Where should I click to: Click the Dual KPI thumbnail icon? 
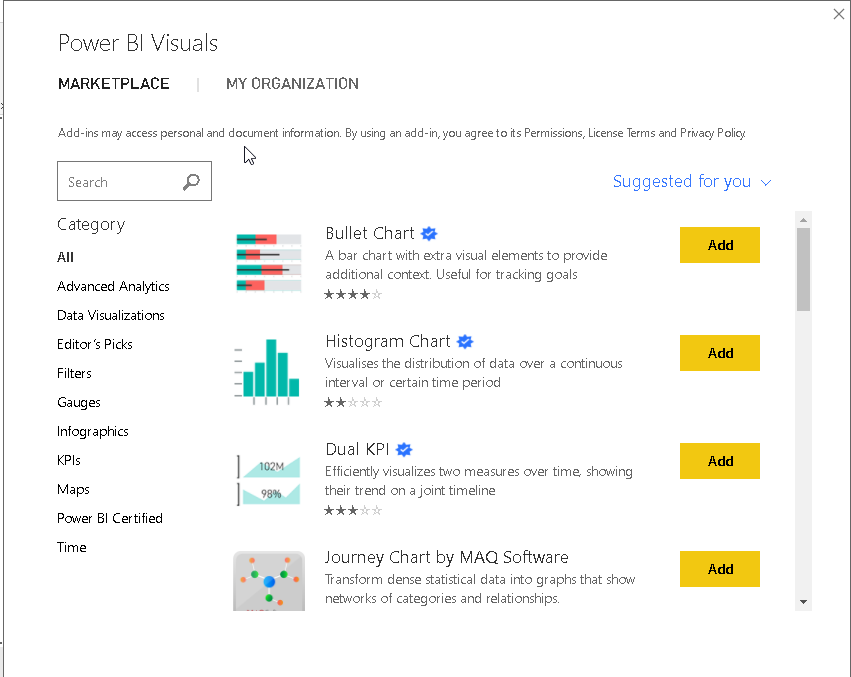click(x=268, y=478)
